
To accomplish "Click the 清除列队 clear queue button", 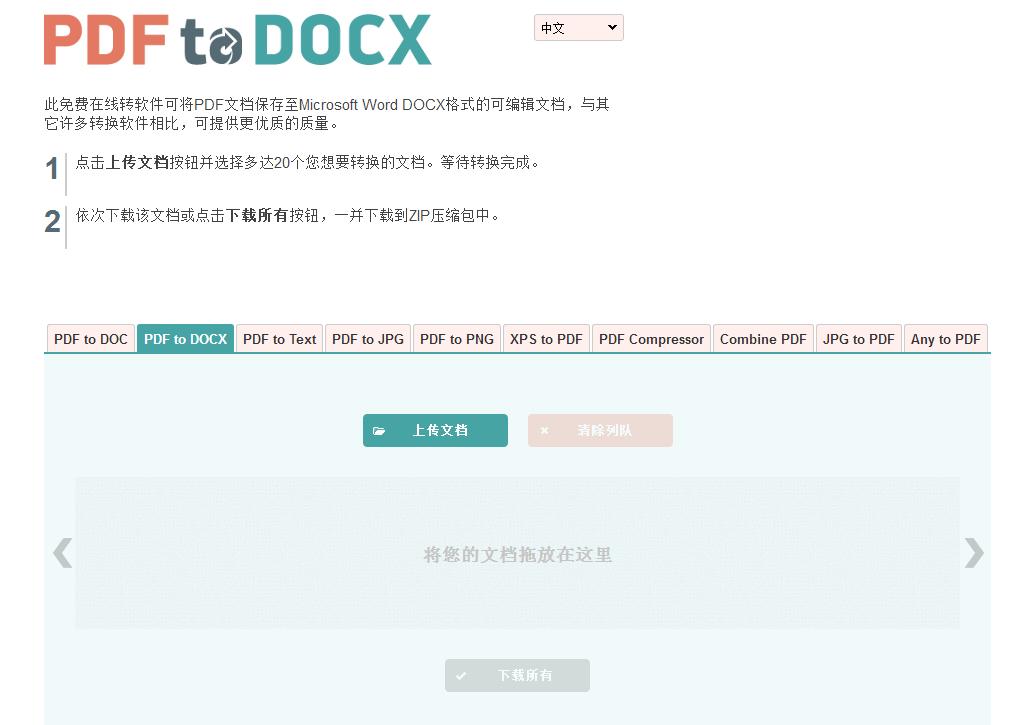I will (600, 430).
